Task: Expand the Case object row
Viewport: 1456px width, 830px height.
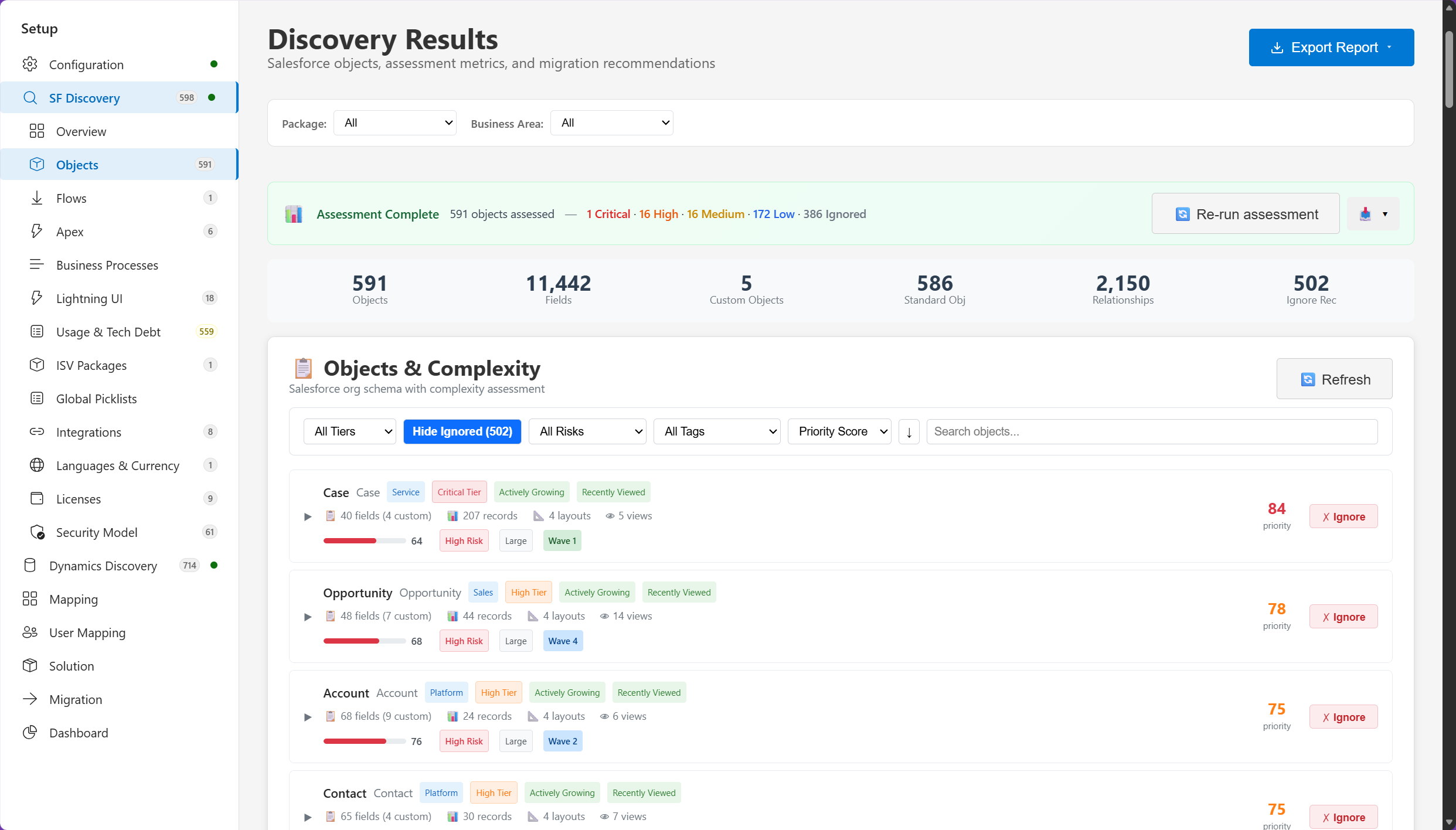Action: [x=307, y=516]
